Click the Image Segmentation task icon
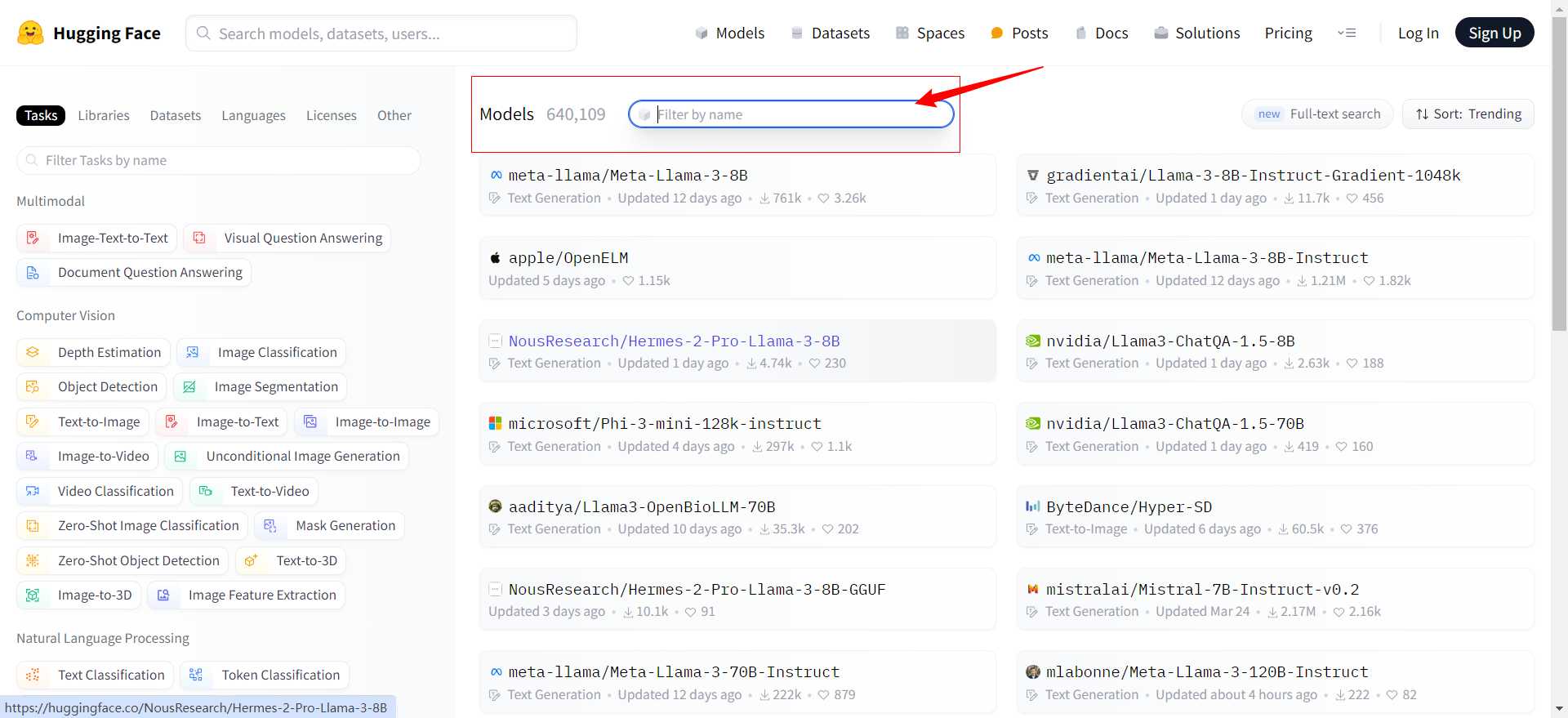Viewport: 1568px width, 718px height. click(189, 386)
